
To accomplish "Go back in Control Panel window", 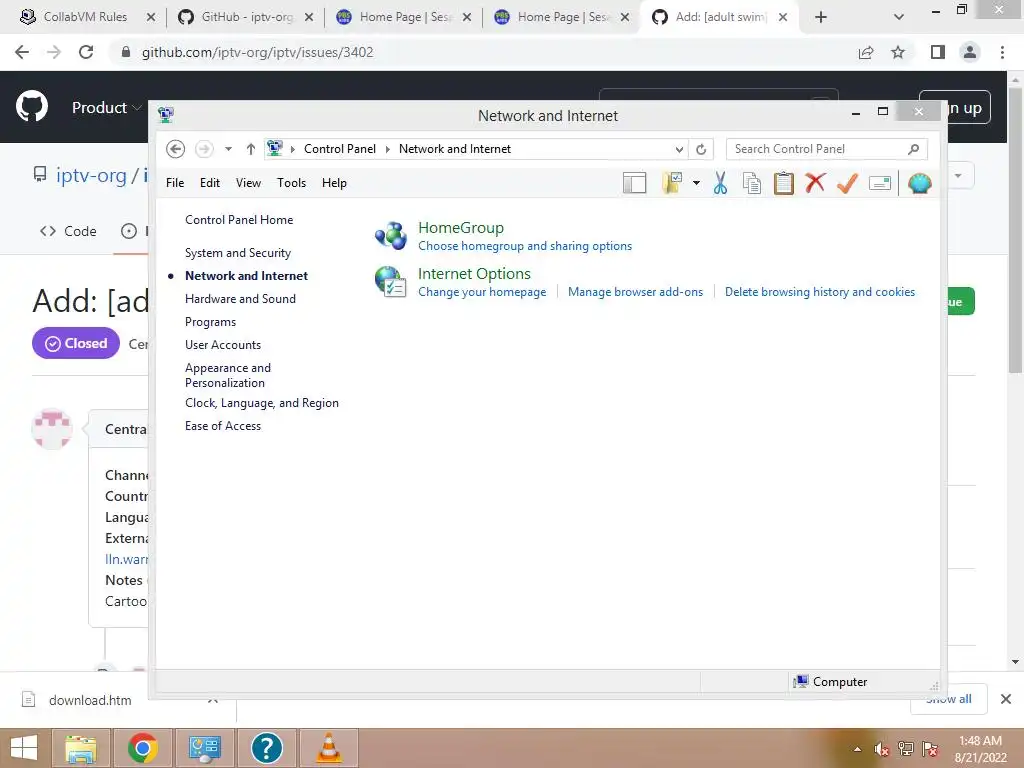I will pyautogui.click(x=175, y=149).
